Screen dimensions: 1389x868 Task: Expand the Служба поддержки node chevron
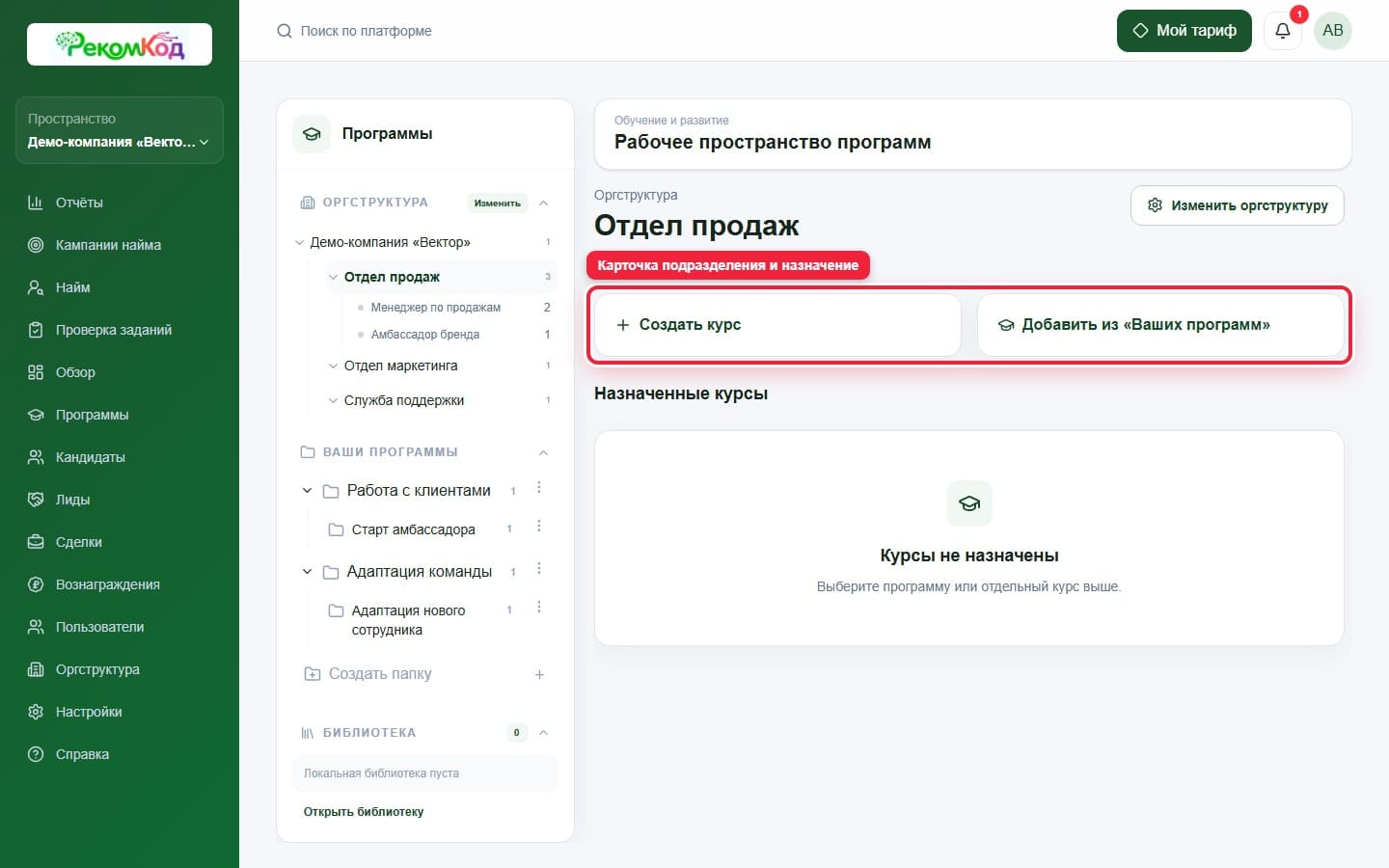pyautogui.click(x=334, y=400)
